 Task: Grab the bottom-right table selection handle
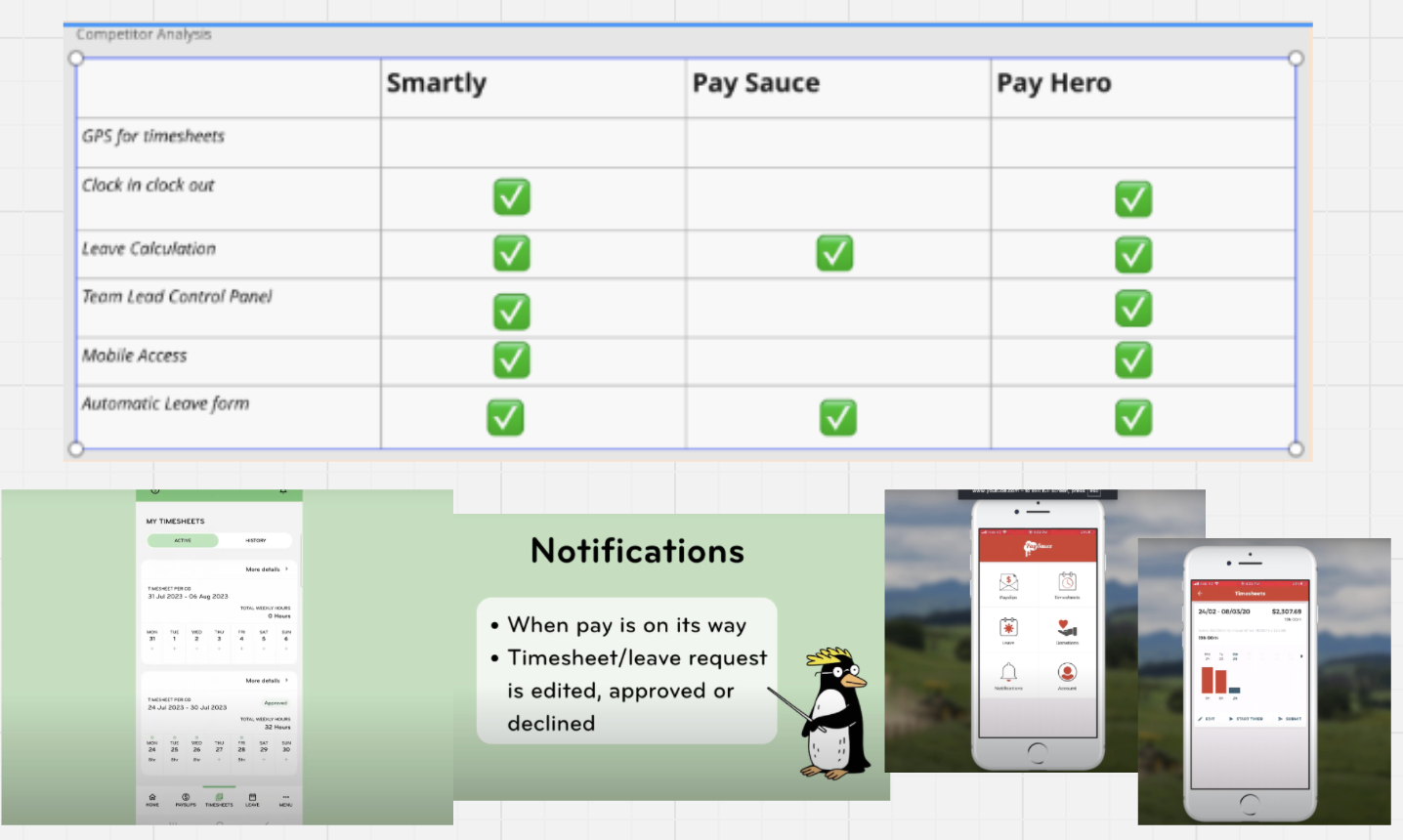pos(1296,449)
